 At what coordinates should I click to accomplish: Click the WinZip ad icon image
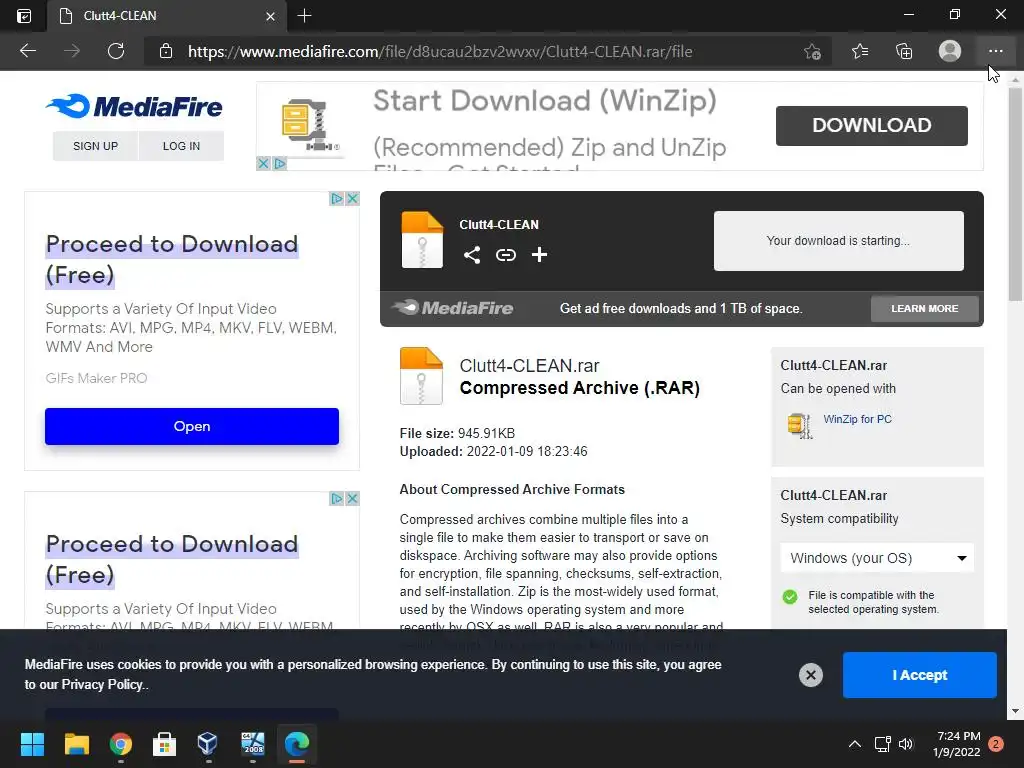tap(308, 125)
